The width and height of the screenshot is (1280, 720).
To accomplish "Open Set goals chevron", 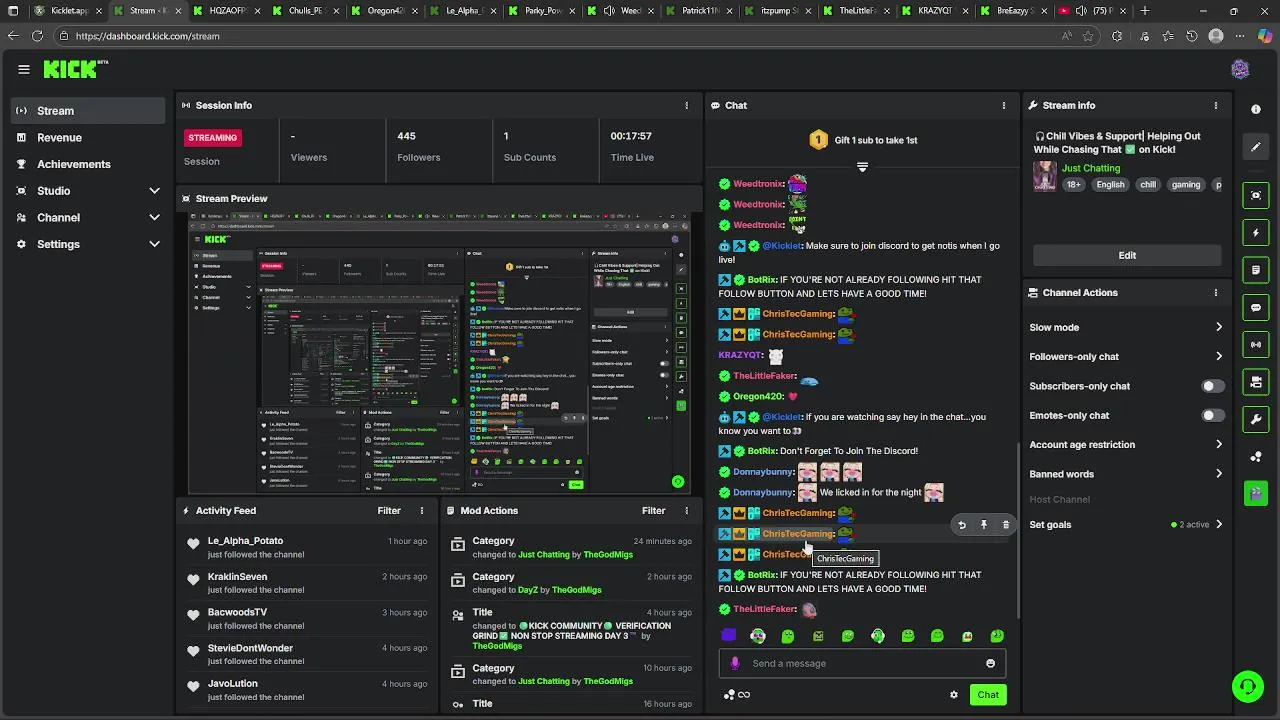I will [1218, 524].
